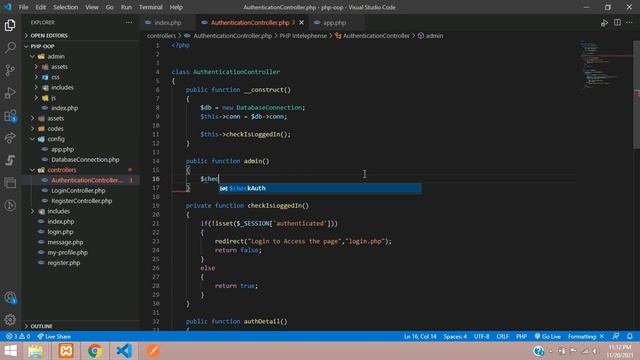Click Explorer more actions ellipsis
640x360 pixels.
pos(129,22)
